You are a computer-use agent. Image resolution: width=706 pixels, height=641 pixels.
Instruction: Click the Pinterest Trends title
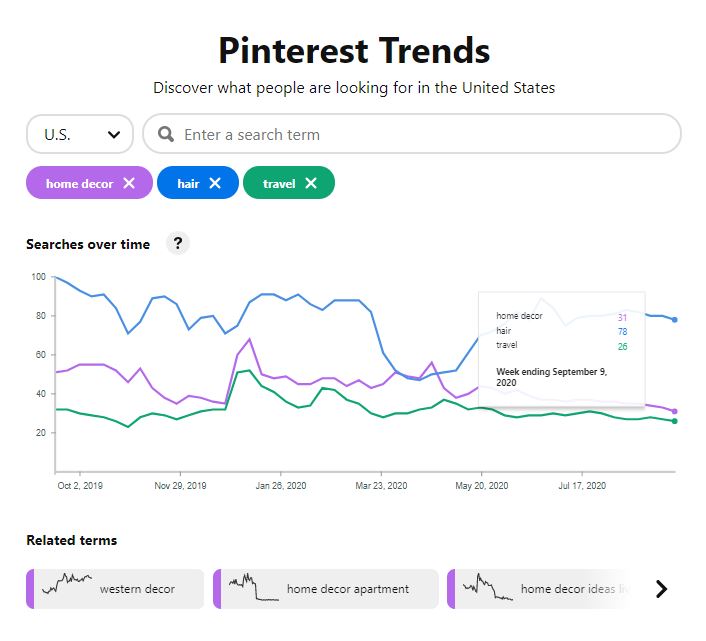pyautogui.click(x=354, y=50)
